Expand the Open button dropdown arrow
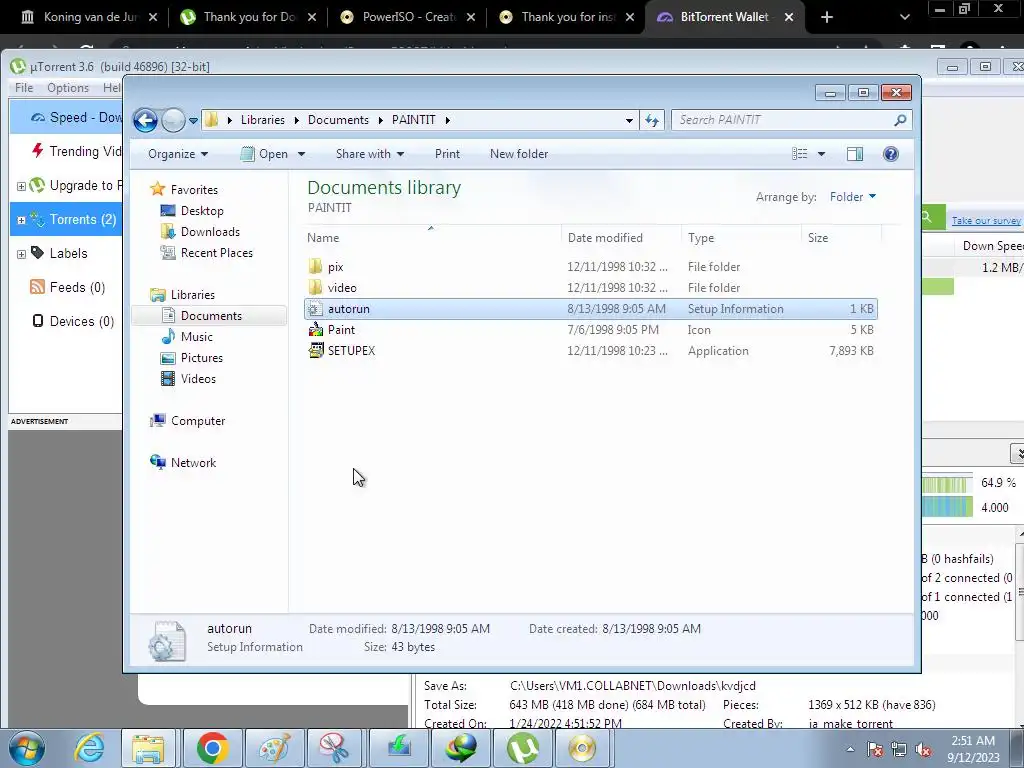The height and width of the screenshot is (768, 1024). point(301,154)
